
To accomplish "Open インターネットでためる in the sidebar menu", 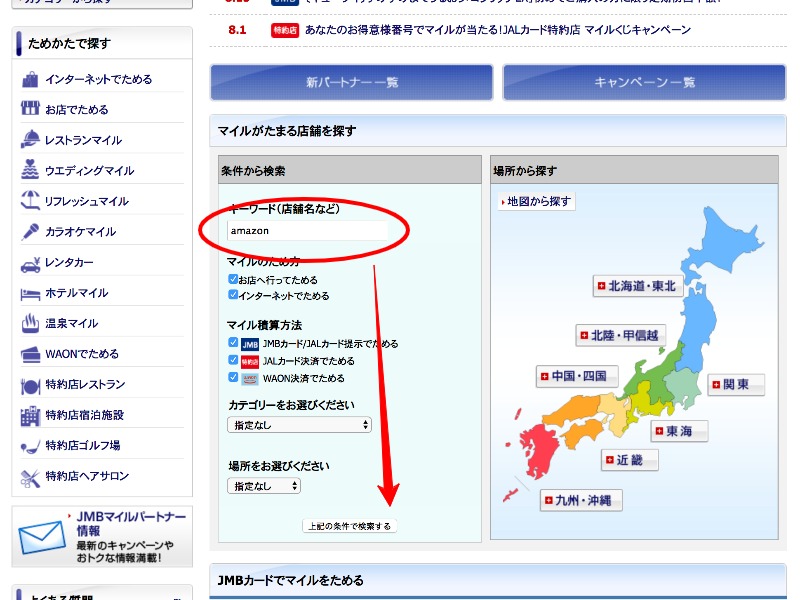I will 98,79.
